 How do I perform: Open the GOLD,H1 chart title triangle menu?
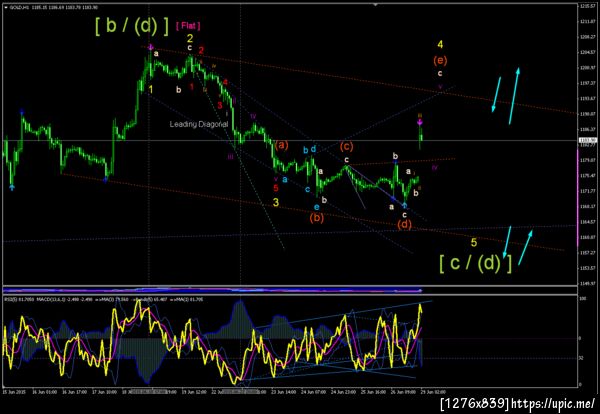[x=5, y=7]
